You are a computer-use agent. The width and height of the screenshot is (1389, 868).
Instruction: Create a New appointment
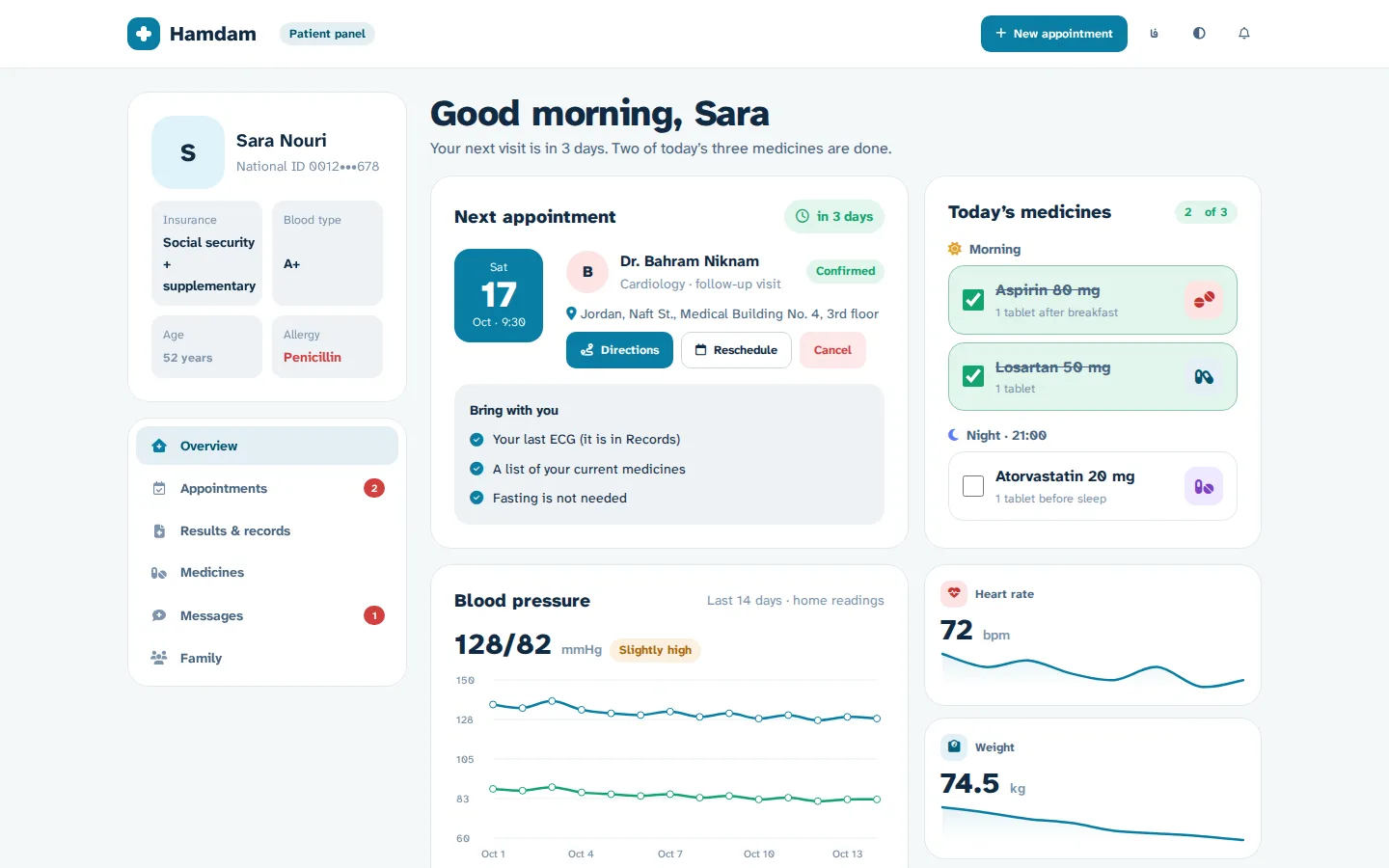[1054, 34]
